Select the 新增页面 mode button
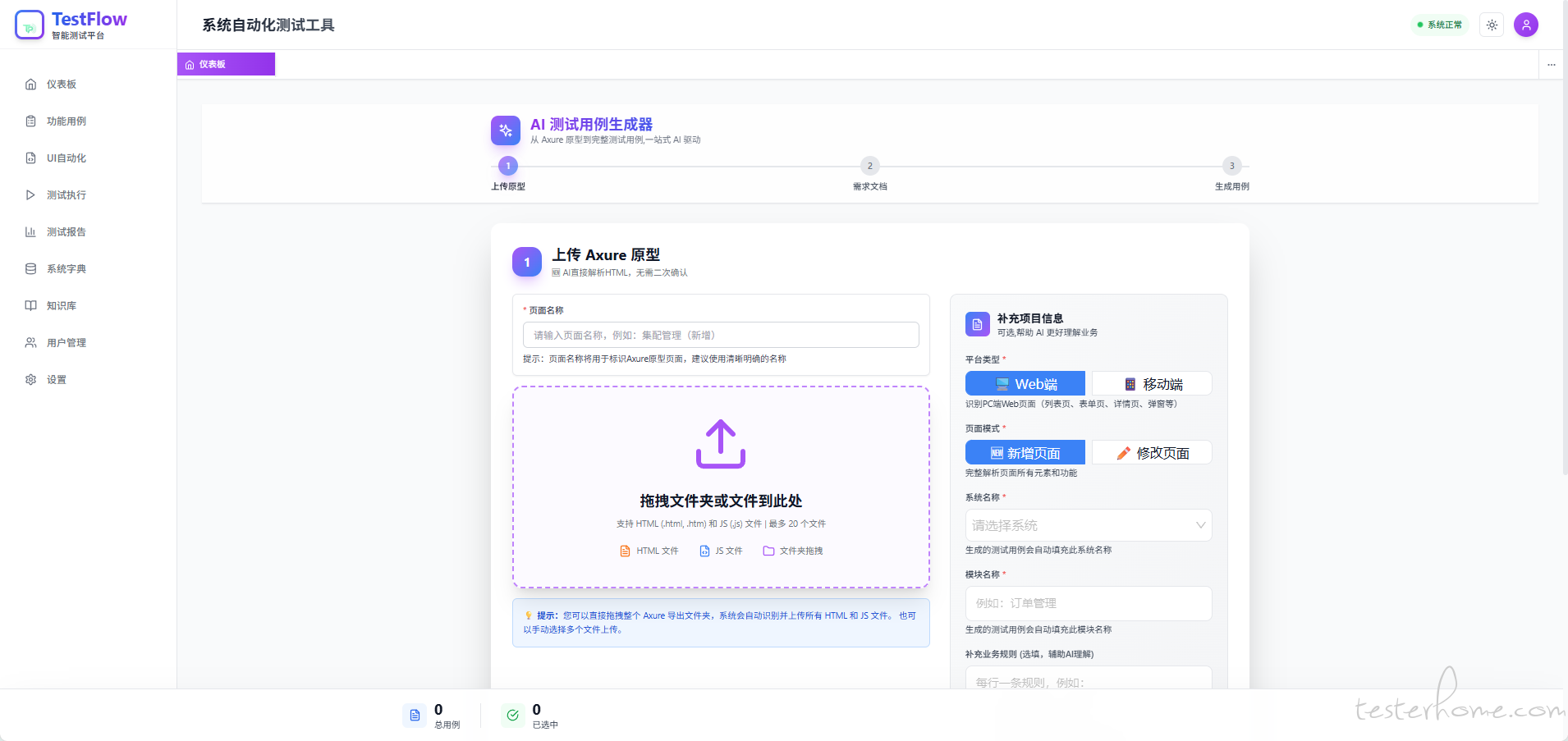Viewport: 1568px width, 741px height. tap(1025, 453)
